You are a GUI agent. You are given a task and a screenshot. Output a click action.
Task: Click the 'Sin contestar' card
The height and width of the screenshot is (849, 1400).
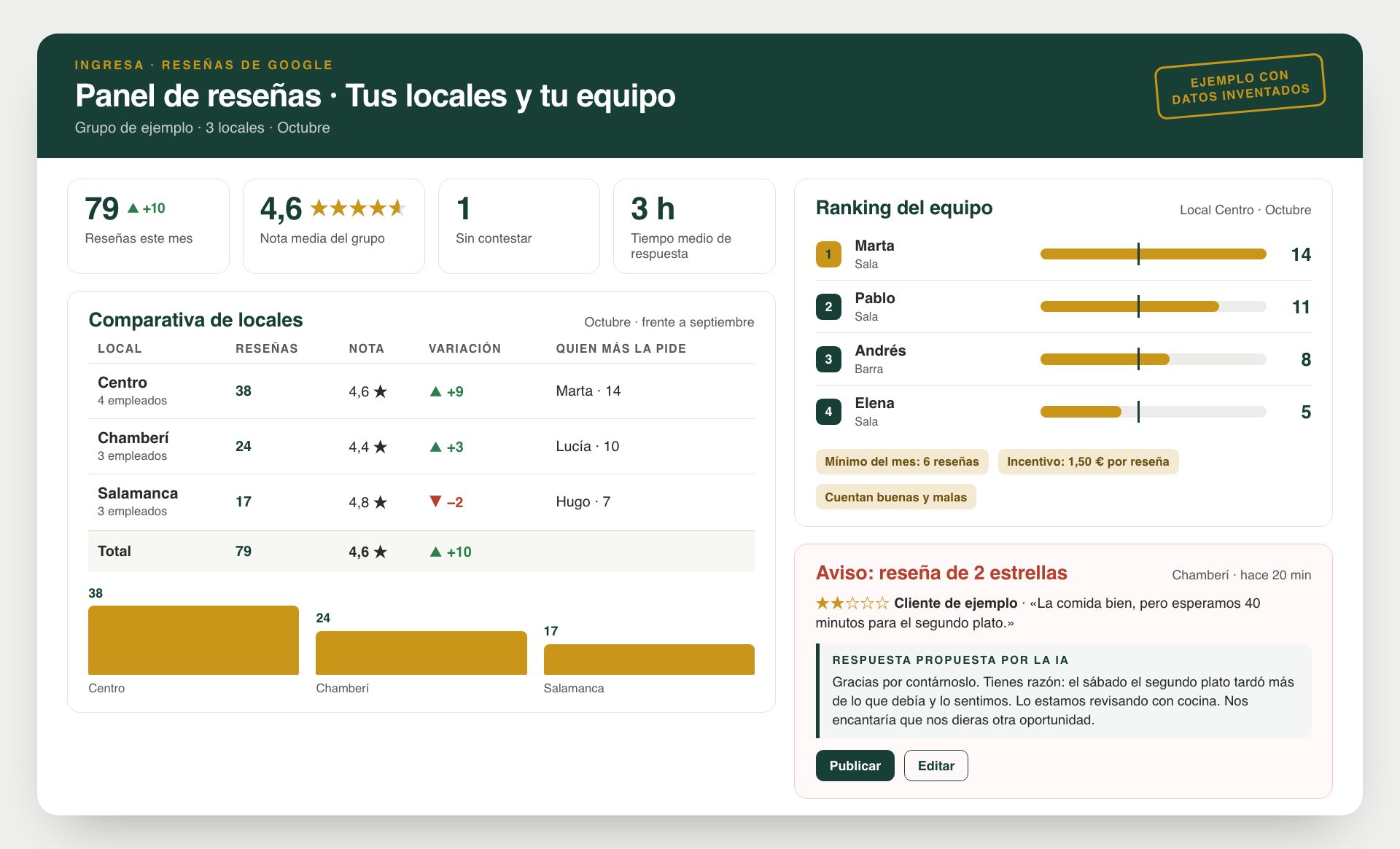[x=519, y=226]
